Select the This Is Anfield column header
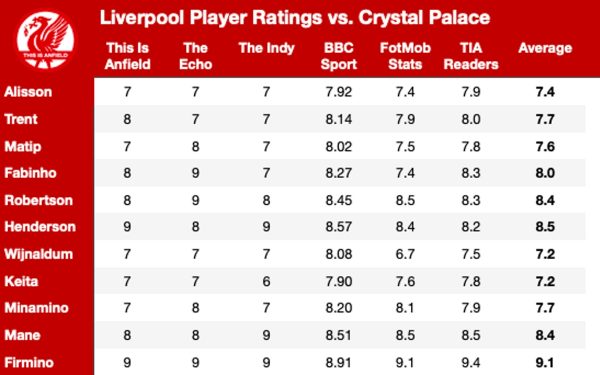600x375 pixels. coord(127,56)
